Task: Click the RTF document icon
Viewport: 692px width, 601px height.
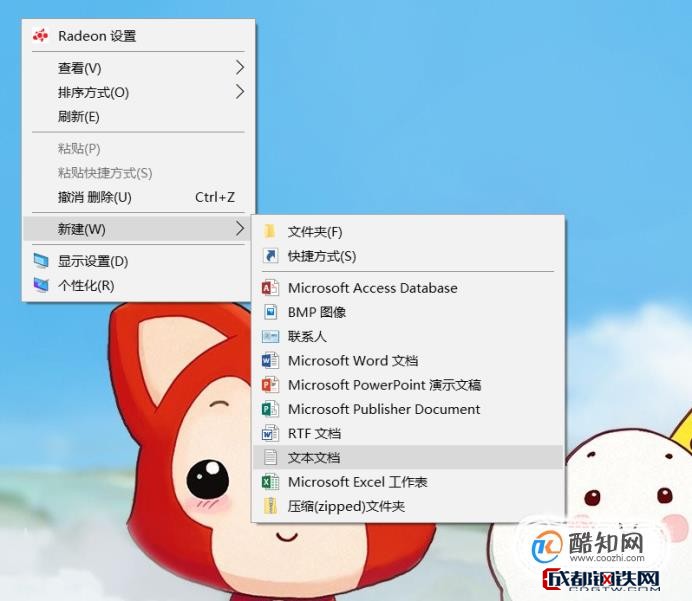Action: tap(270, 433)
